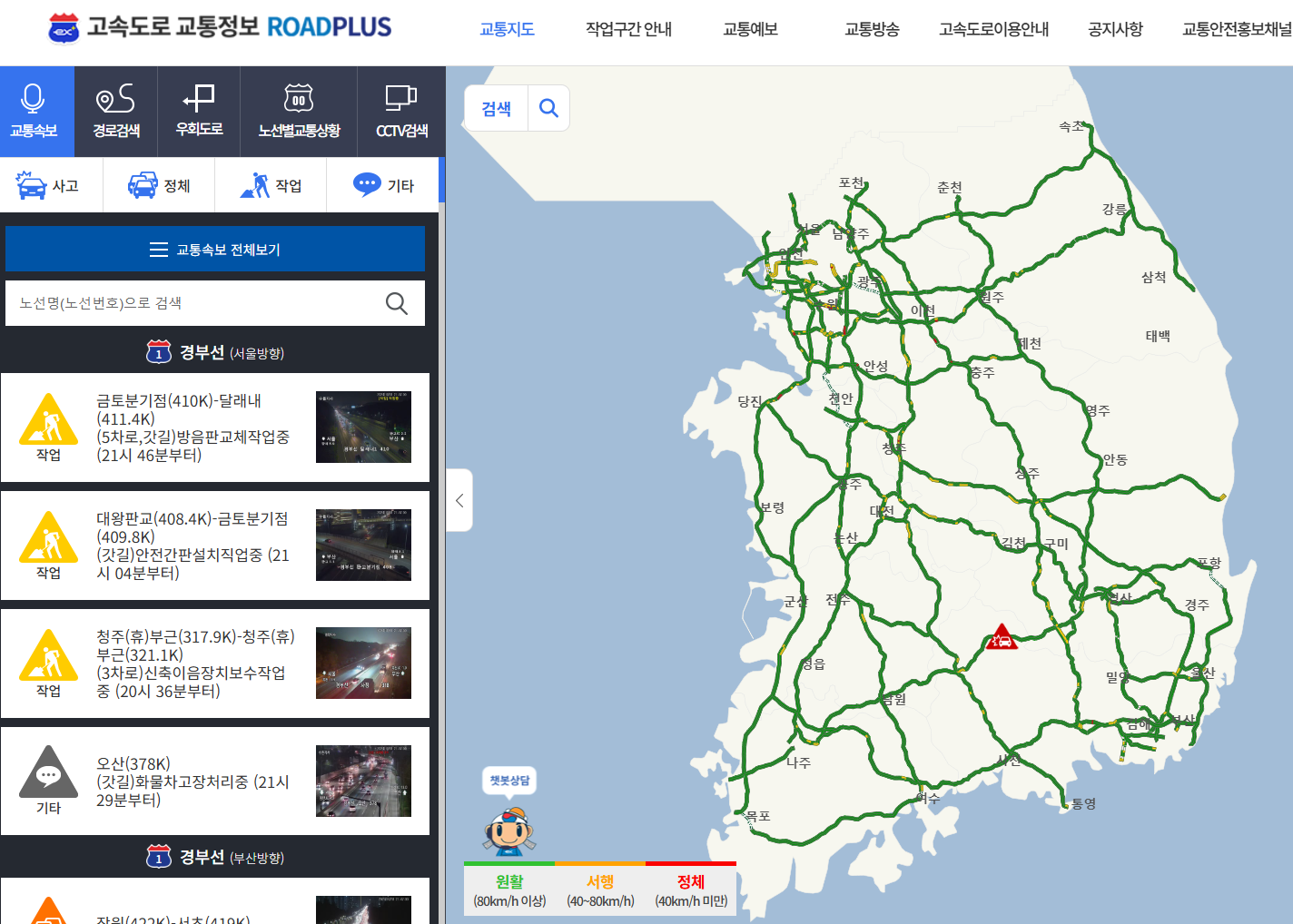Open 교통예보 in the top menu

[750, 29]
